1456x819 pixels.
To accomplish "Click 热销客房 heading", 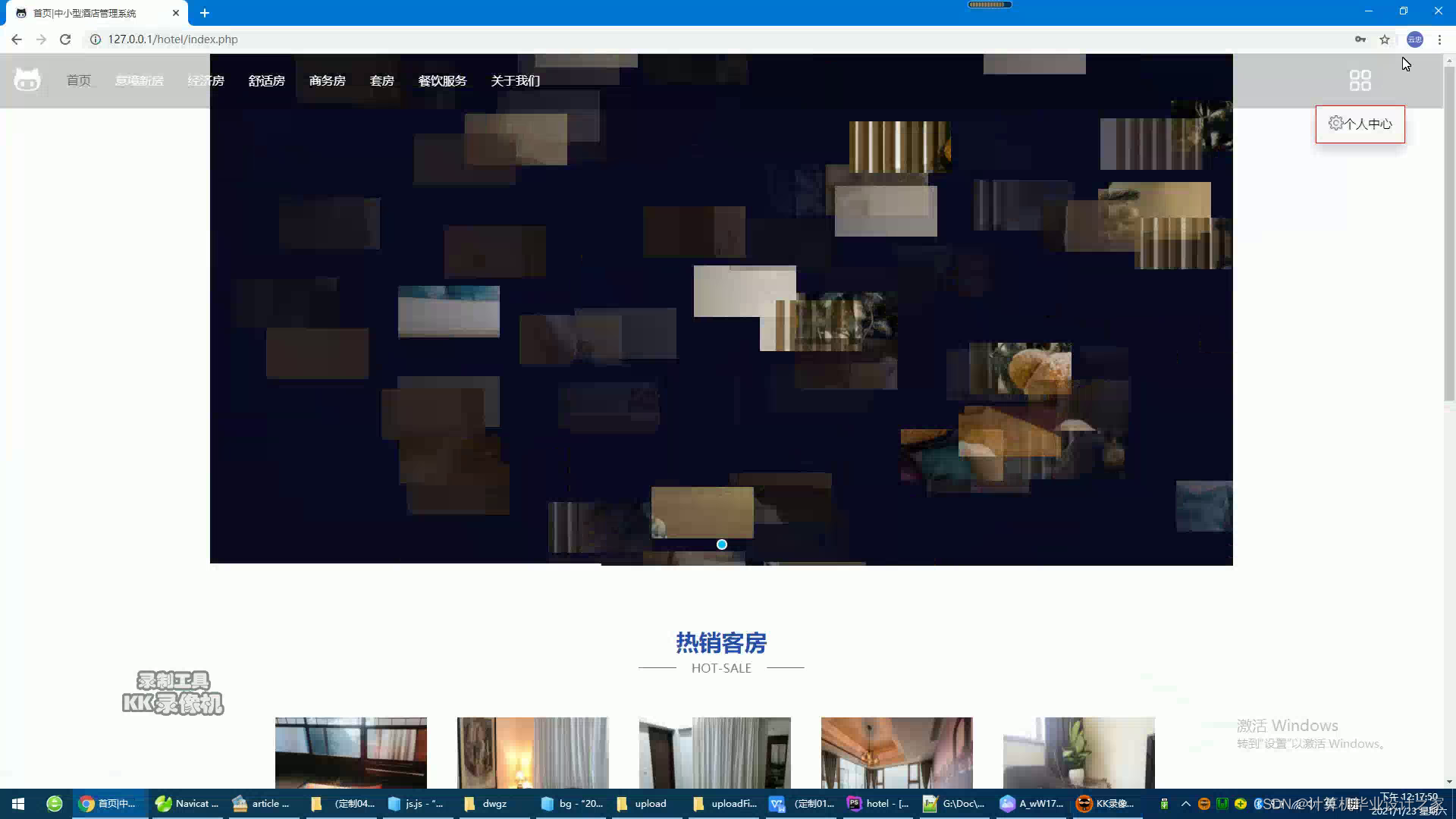I will tap(721, 643).
